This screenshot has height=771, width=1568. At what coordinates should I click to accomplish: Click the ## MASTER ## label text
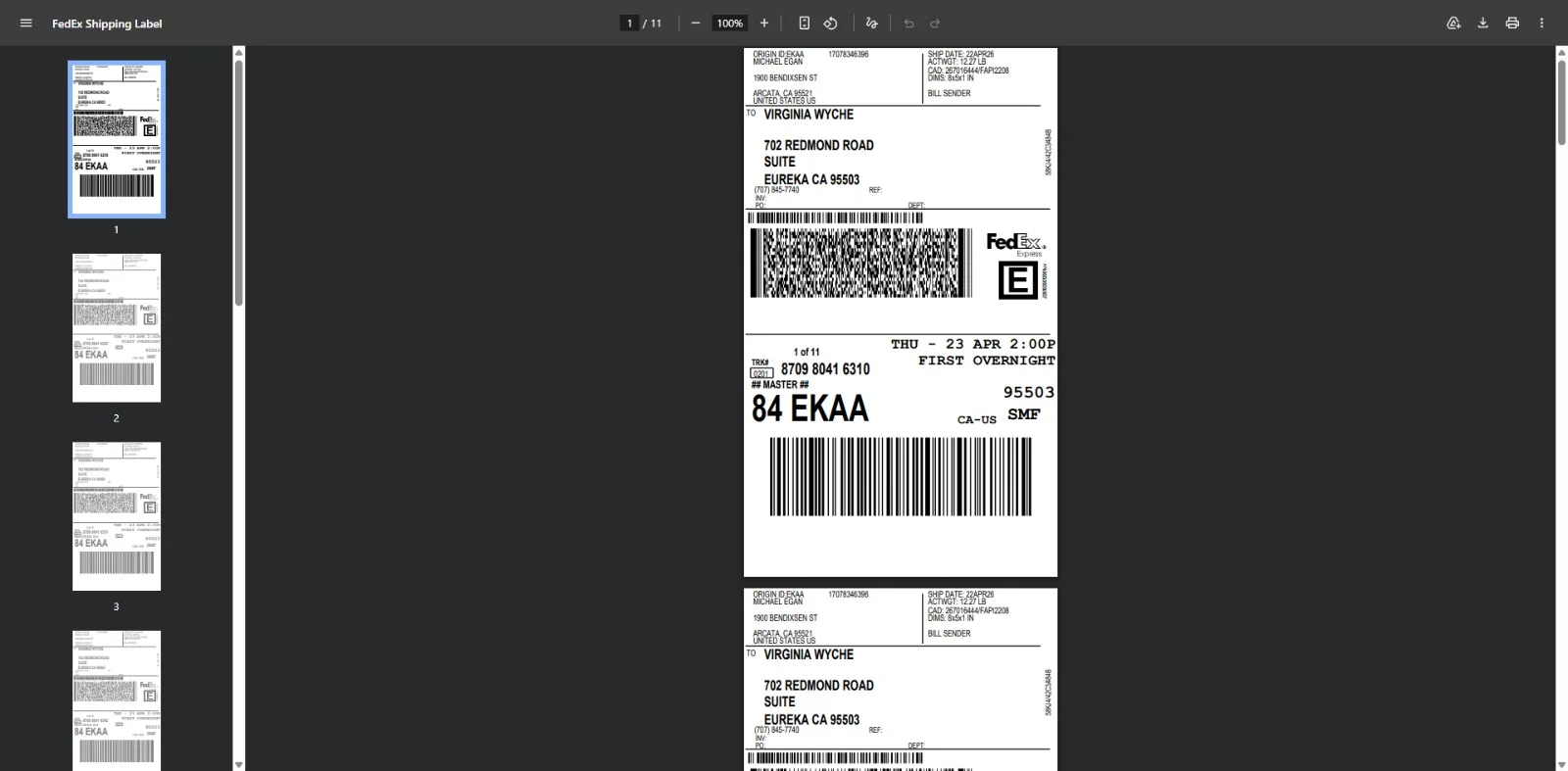(780, 385)
